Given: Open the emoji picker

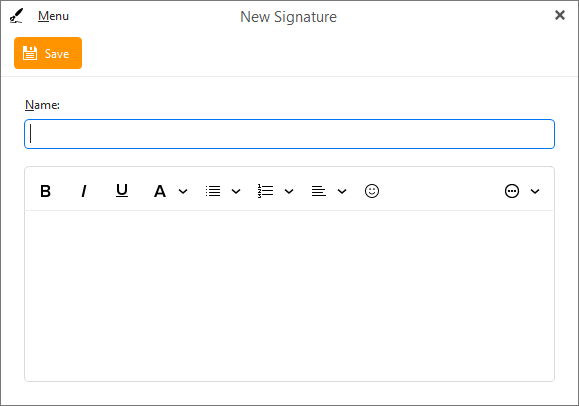Looking at the screenshot, I should point(372,191).
